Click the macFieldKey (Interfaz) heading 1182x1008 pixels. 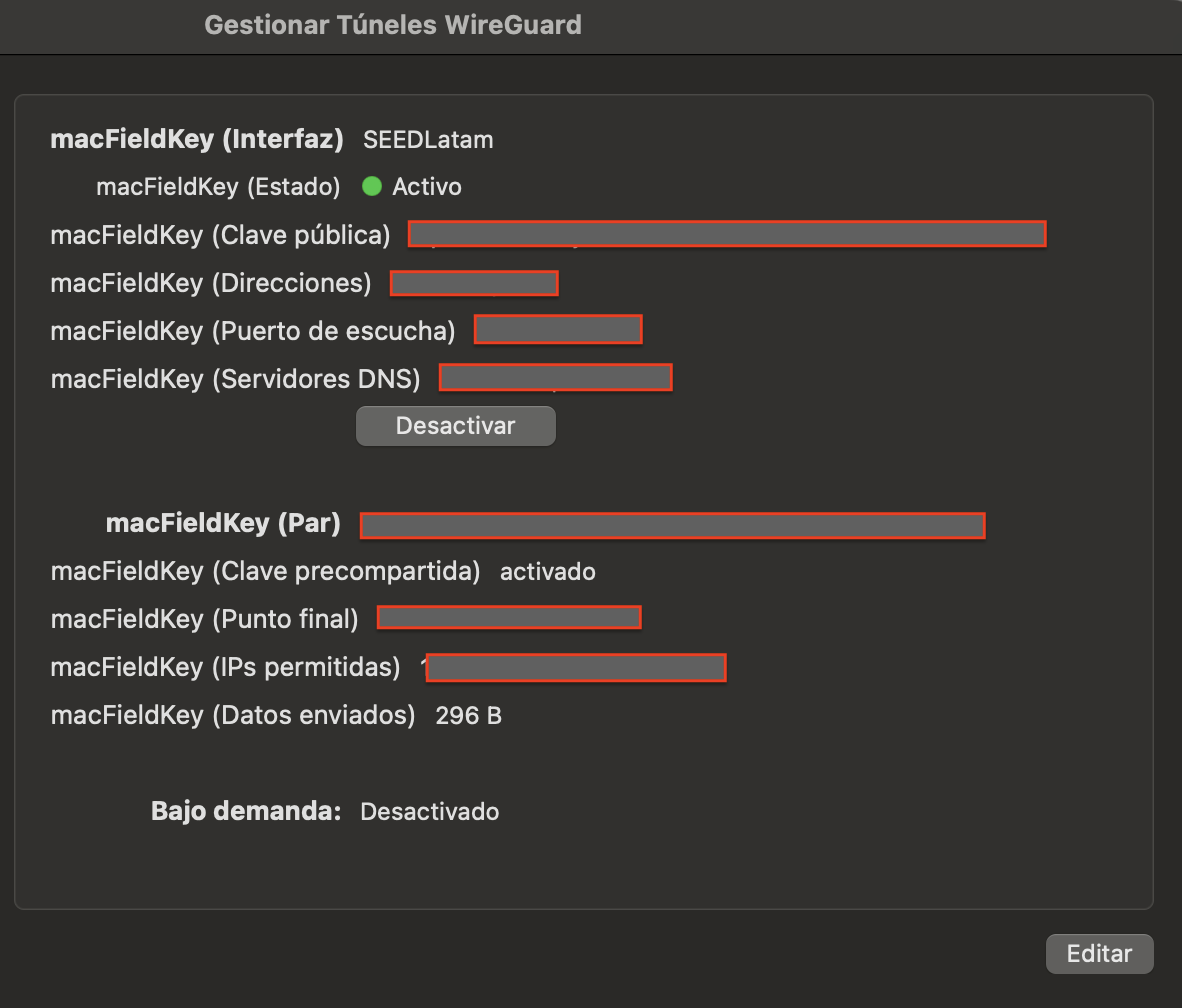197,139
